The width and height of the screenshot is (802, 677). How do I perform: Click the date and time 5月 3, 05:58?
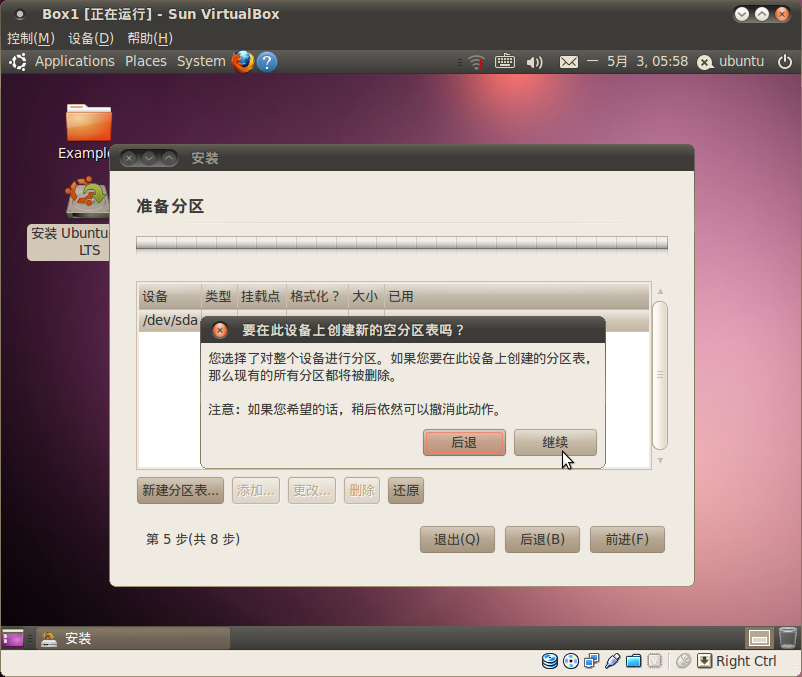pos(647,61)
